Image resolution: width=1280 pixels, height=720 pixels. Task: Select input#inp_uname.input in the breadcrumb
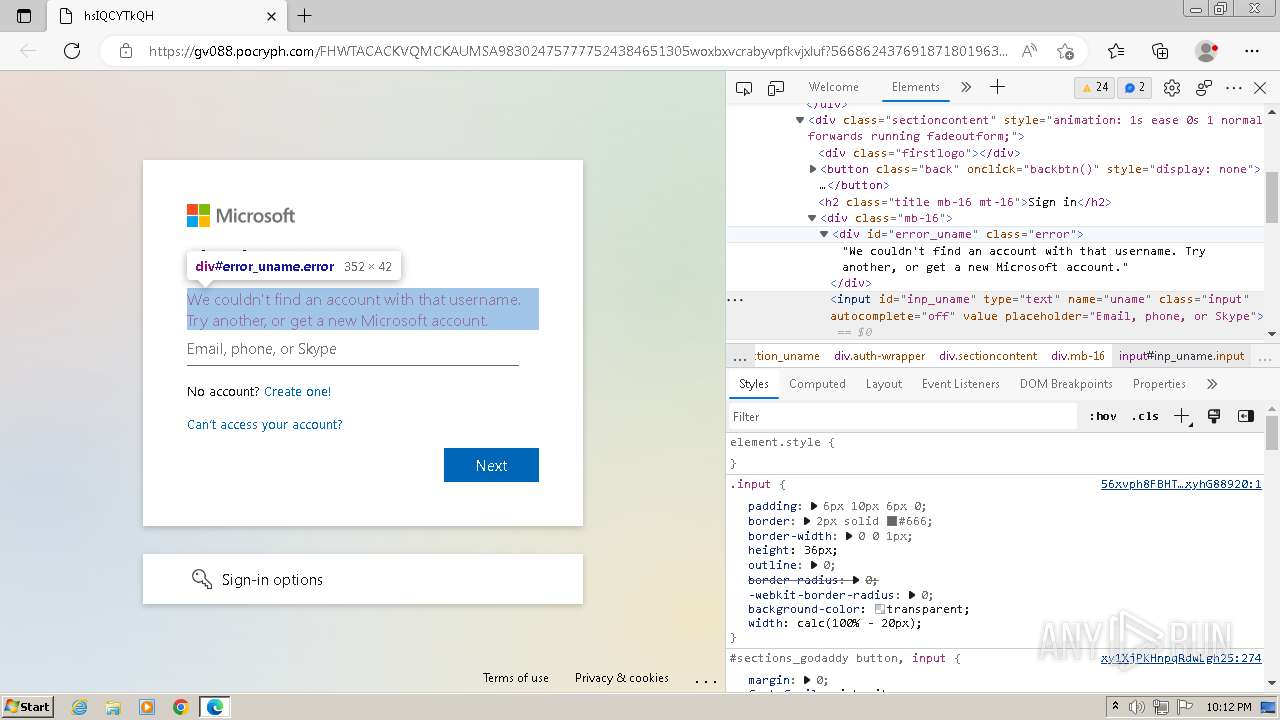(1182, 356)
